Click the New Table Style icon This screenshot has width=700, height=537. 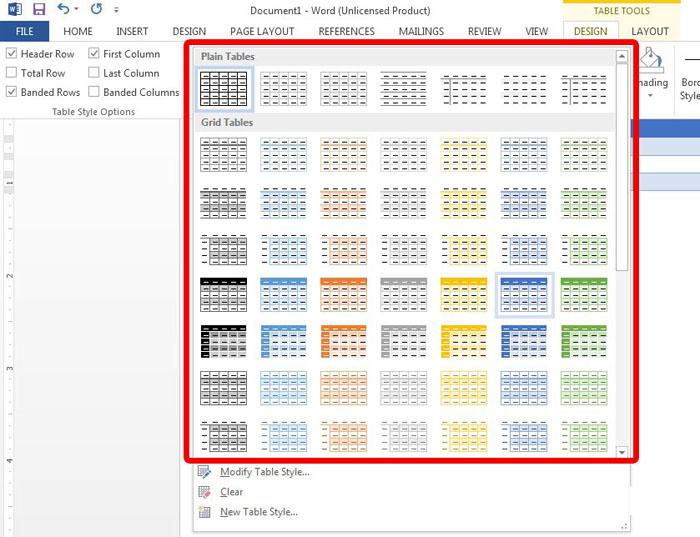(x=204, y=512)
